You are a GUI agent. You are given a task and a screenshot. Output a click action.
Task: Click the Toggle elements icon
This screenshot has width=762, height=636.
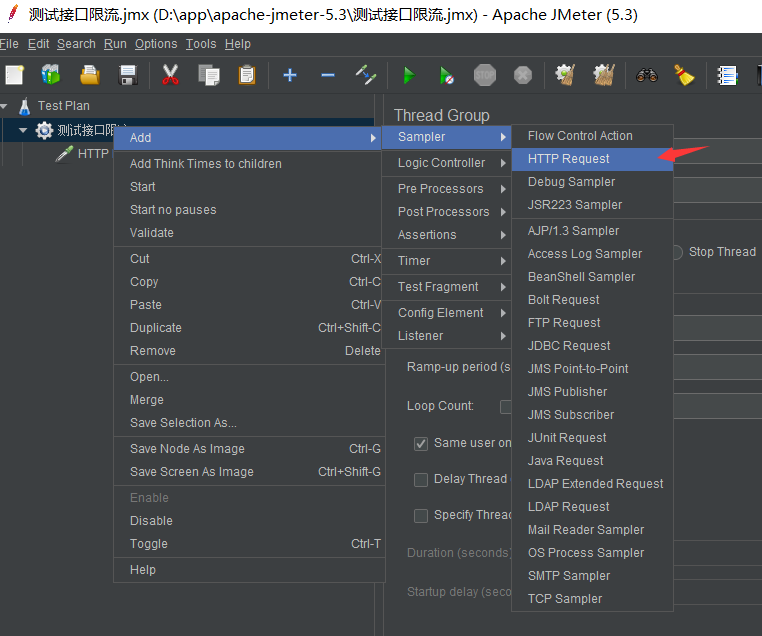click(366, 75)
